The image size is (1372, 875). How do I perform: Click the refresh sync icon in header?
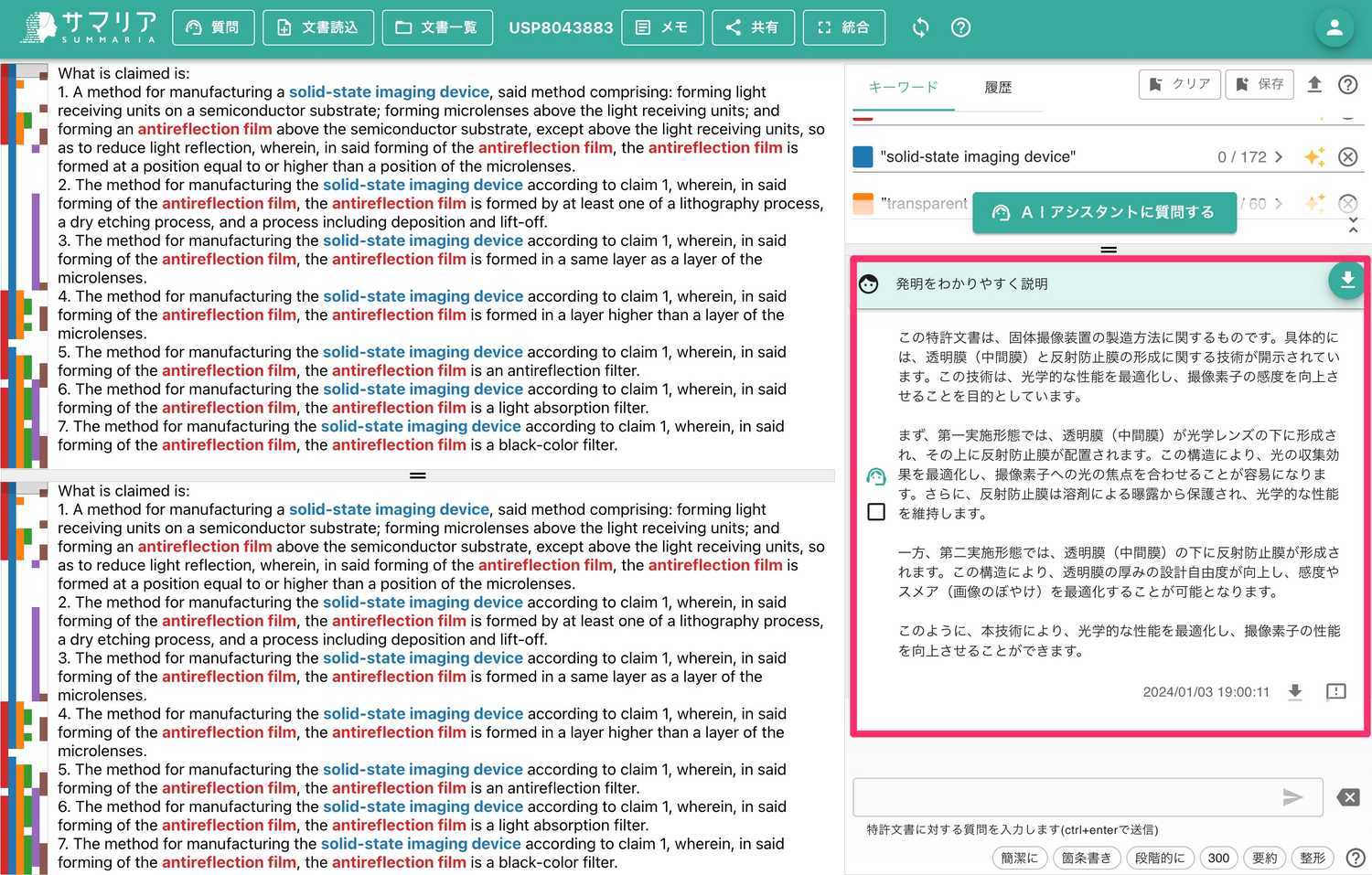(921, 27)
